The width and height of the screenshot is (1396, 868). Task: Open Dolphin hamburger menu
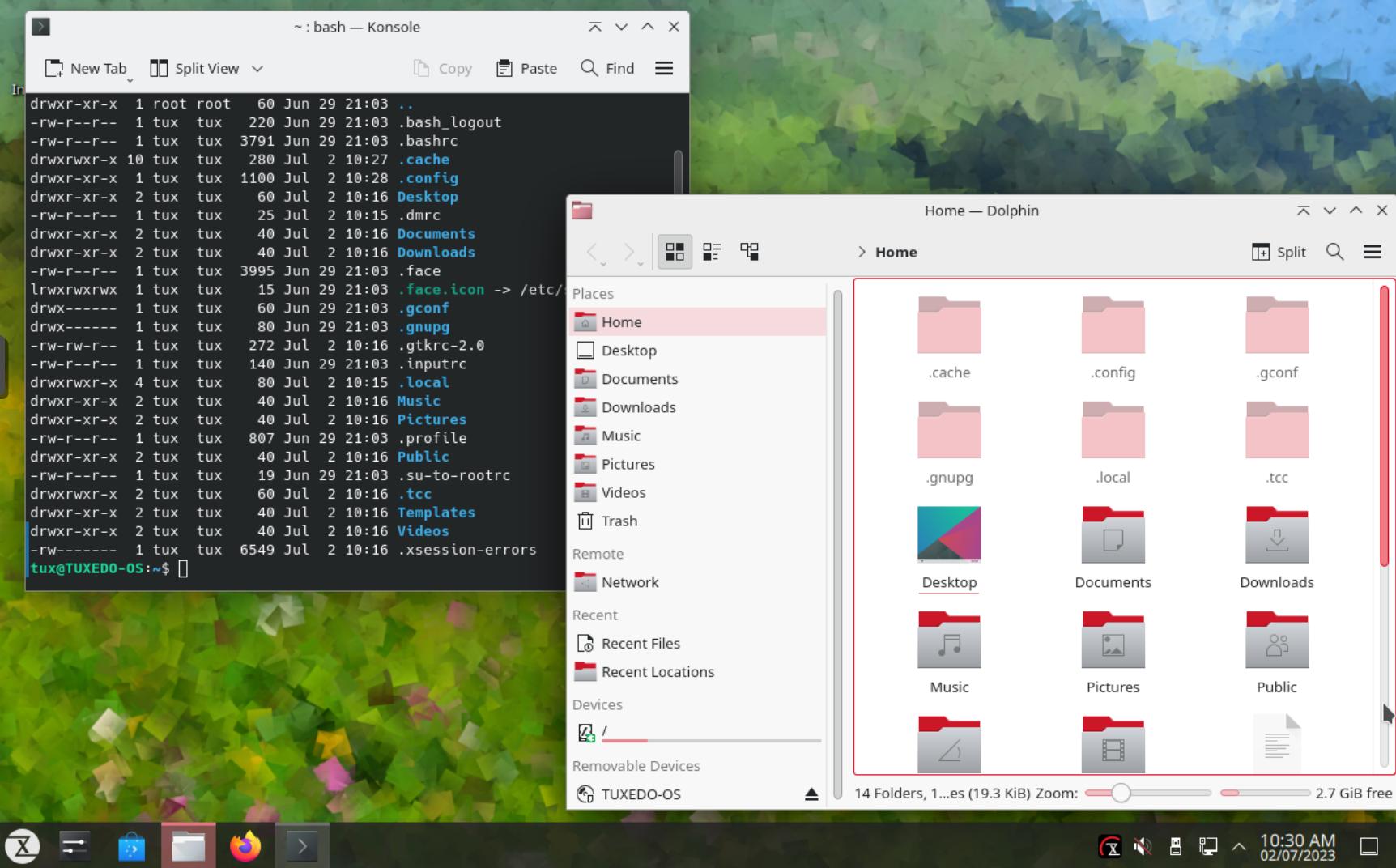click(1373, 252)
